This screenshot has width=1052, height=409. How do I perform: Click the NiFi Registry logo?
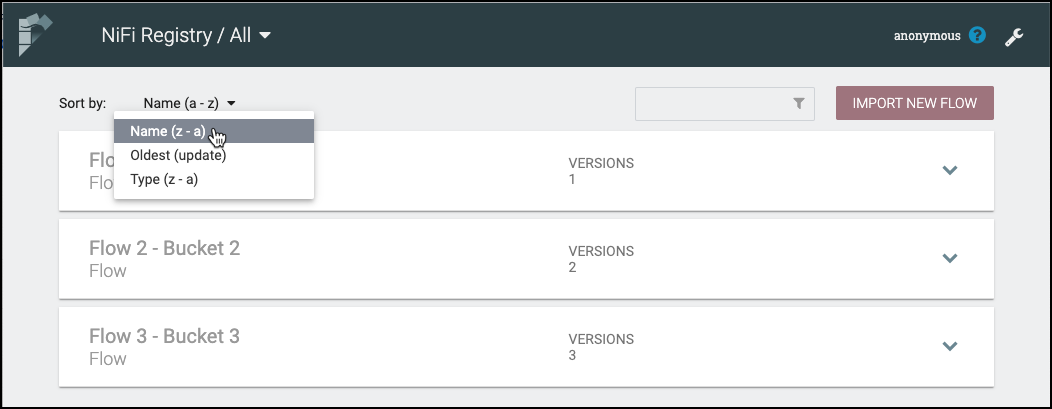[x=36, y=34]
